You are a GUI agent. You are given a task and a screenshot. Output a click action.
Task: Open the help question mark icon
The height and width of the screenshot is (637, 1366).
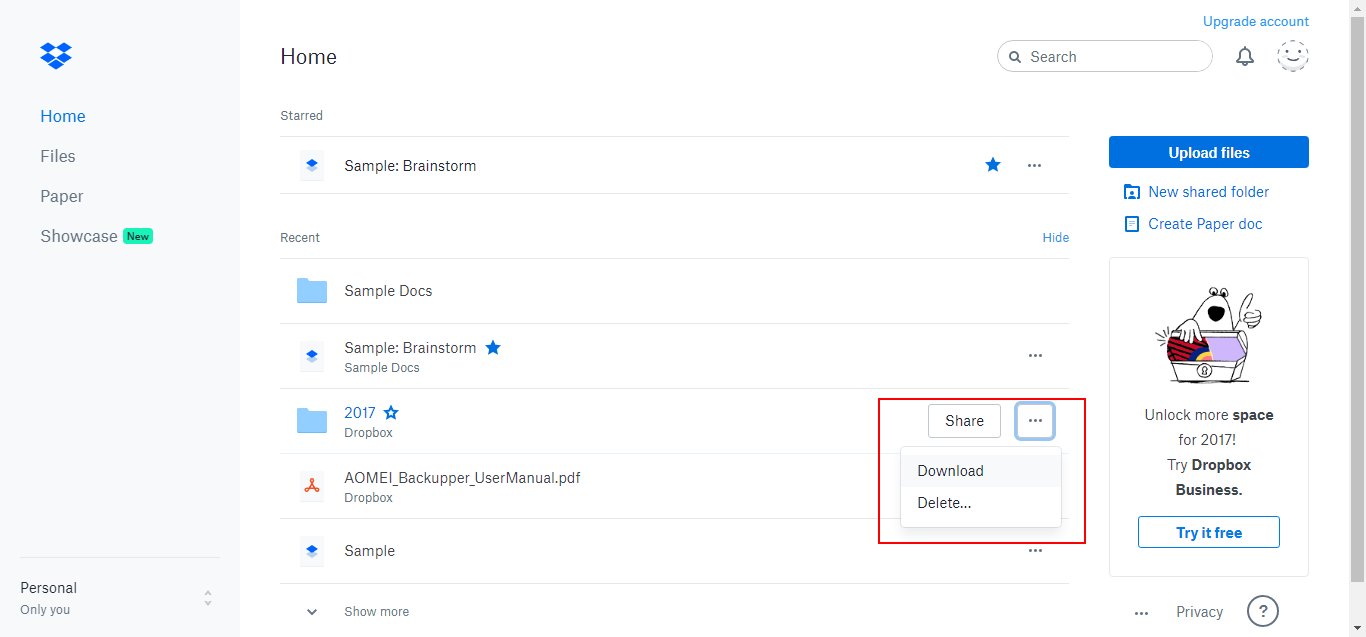pyautogui.click(x=1262, y=611)
